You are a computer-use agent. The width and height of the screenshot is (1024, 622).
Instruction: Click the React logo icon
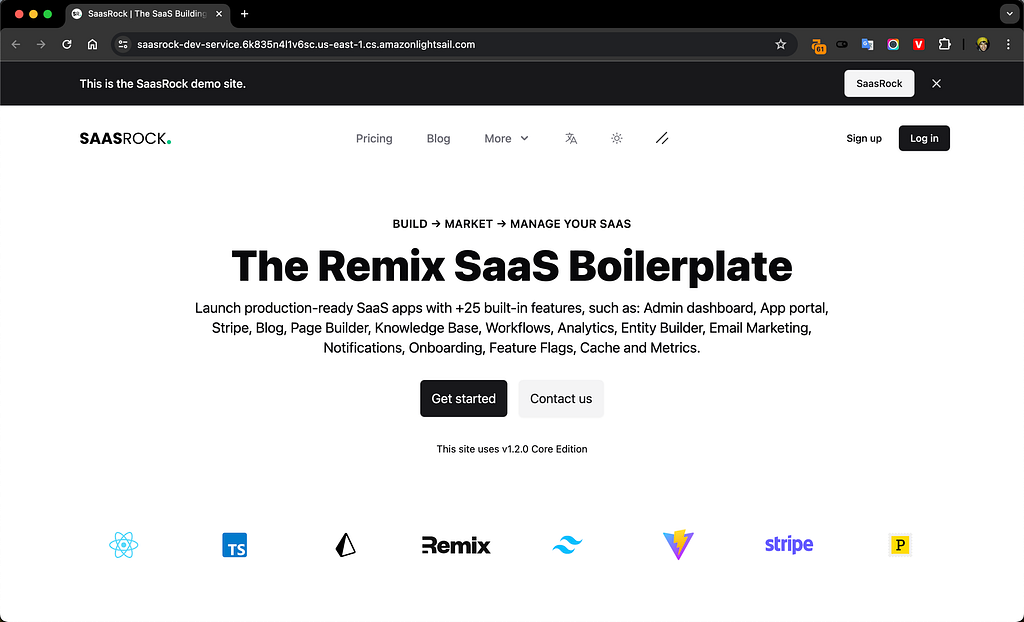tap(123, 545)
